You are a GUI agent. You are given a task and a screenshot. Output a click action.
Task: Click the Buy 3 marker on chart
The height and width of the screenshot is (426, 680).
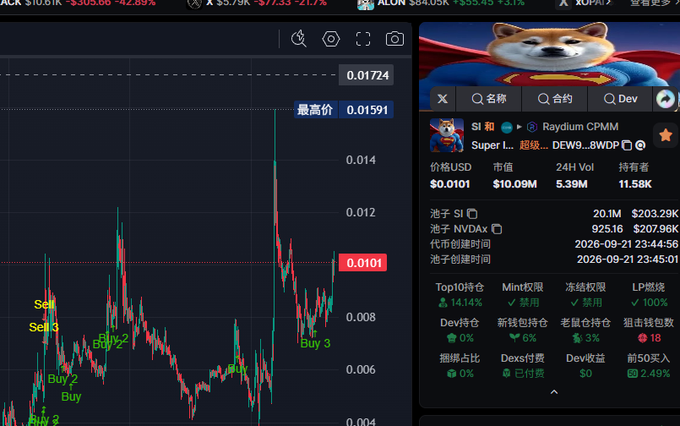tap(315, 343)
